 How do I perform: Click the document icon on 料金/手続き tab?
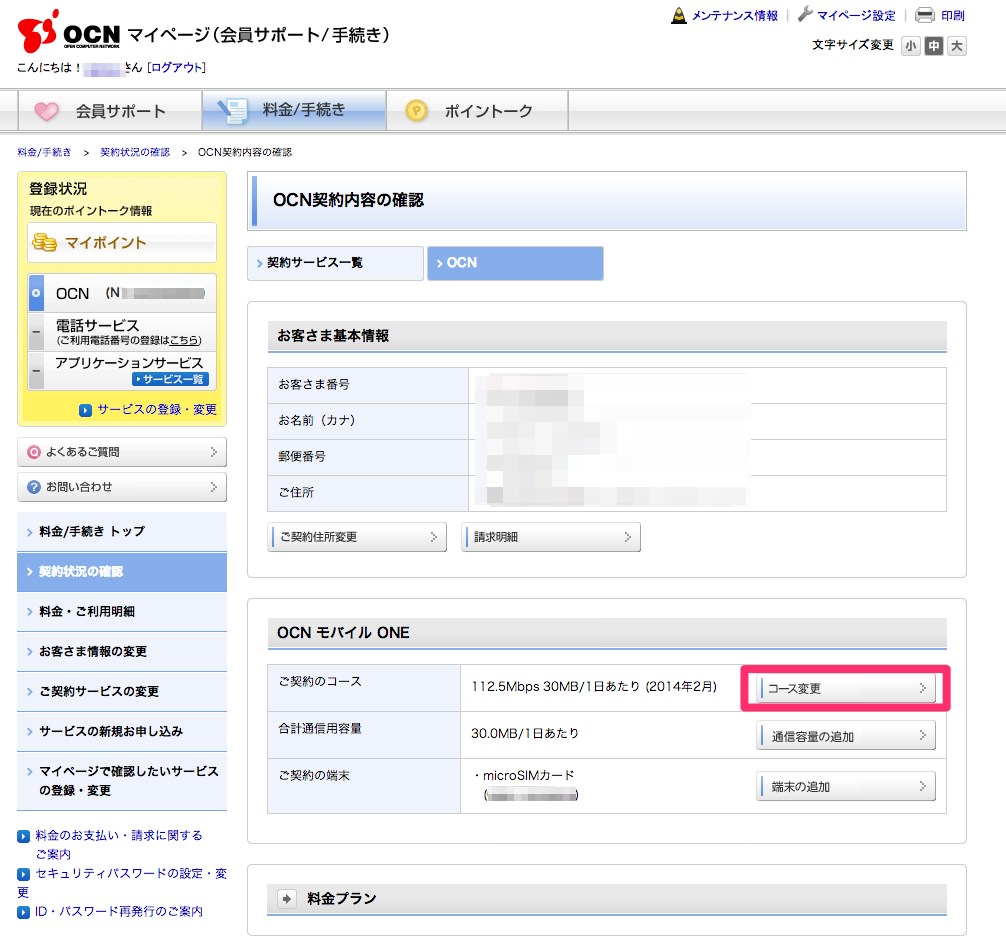(233, 110)
